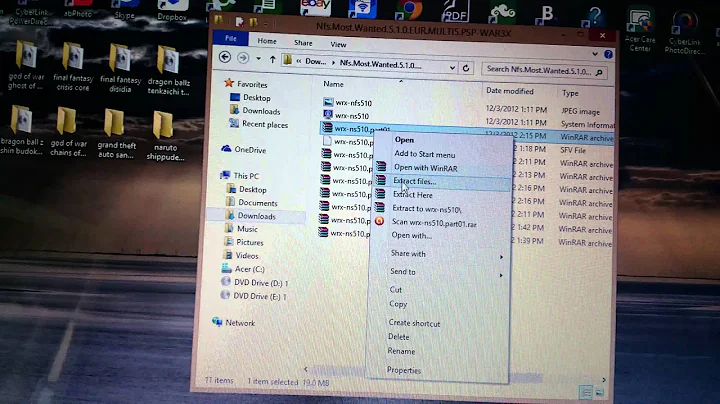
Task: Sort by the Type column header
Action: tap(570, 93)
